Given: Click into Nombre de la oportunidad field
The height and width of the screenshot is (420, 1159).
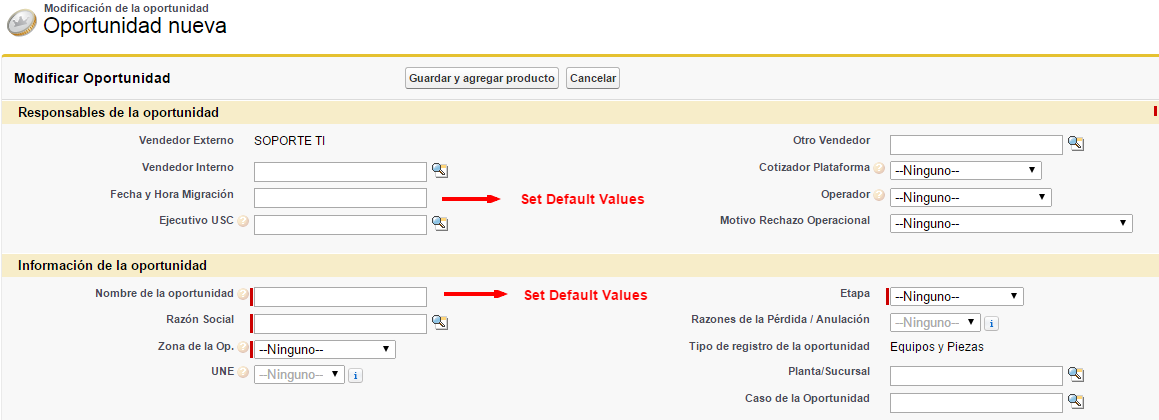Looking at the screenshot, I should [x=341, y=297].
